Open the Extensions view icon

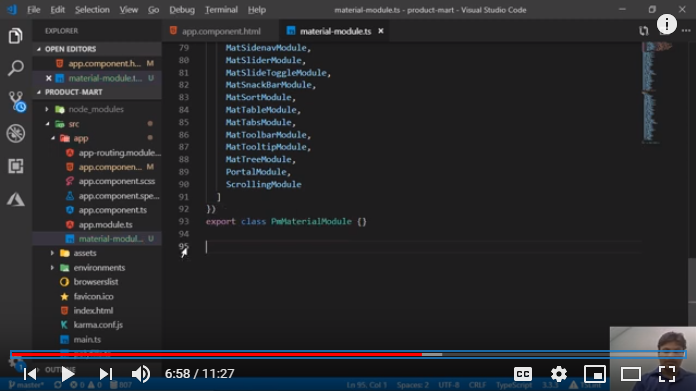coord(16,166)
